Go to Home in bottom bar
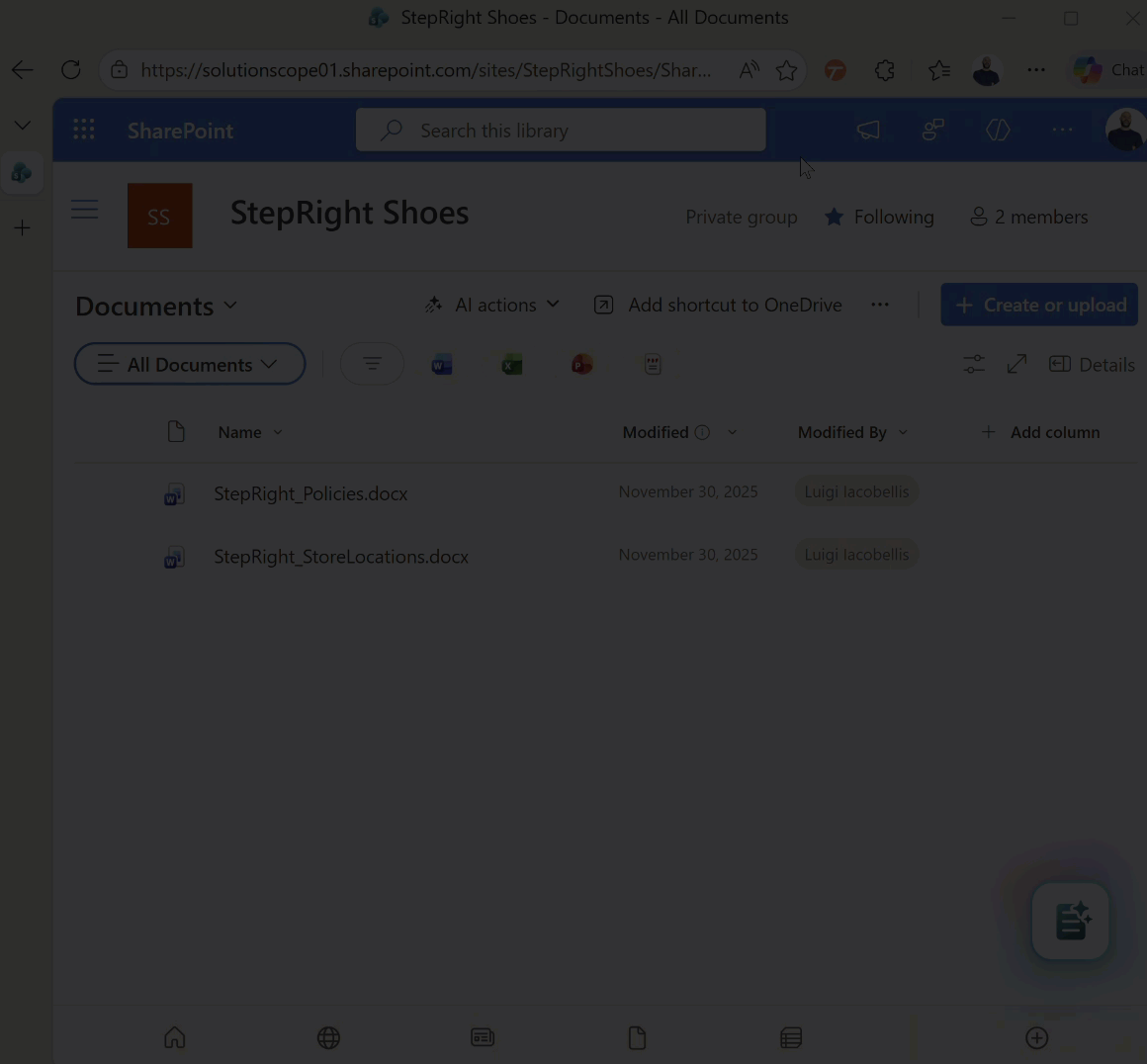 pos(175,1037)
